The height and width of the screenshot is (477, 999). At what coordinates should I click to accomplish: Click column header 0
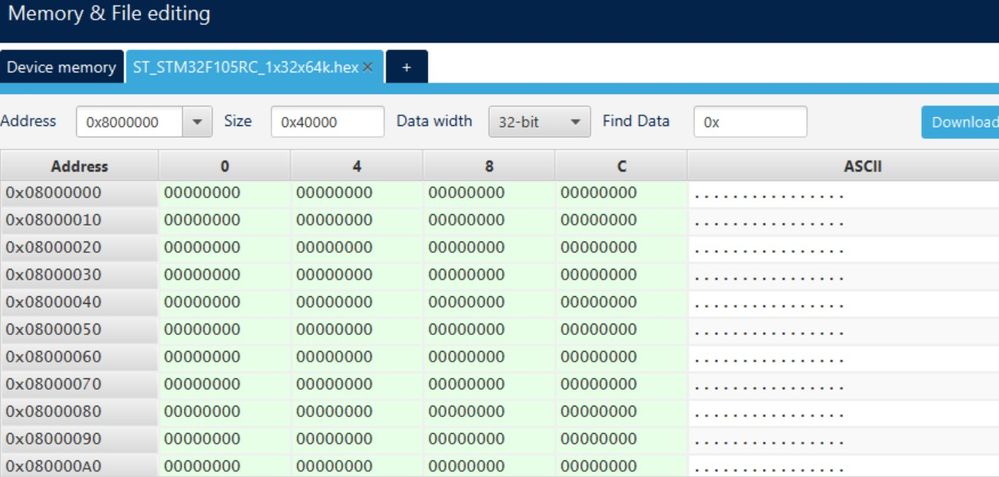[224, 166]
